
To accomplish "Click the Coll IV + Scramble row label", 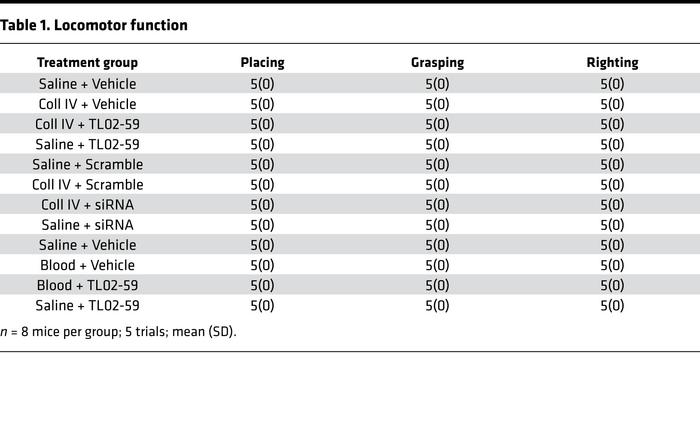I will point(87,185).
